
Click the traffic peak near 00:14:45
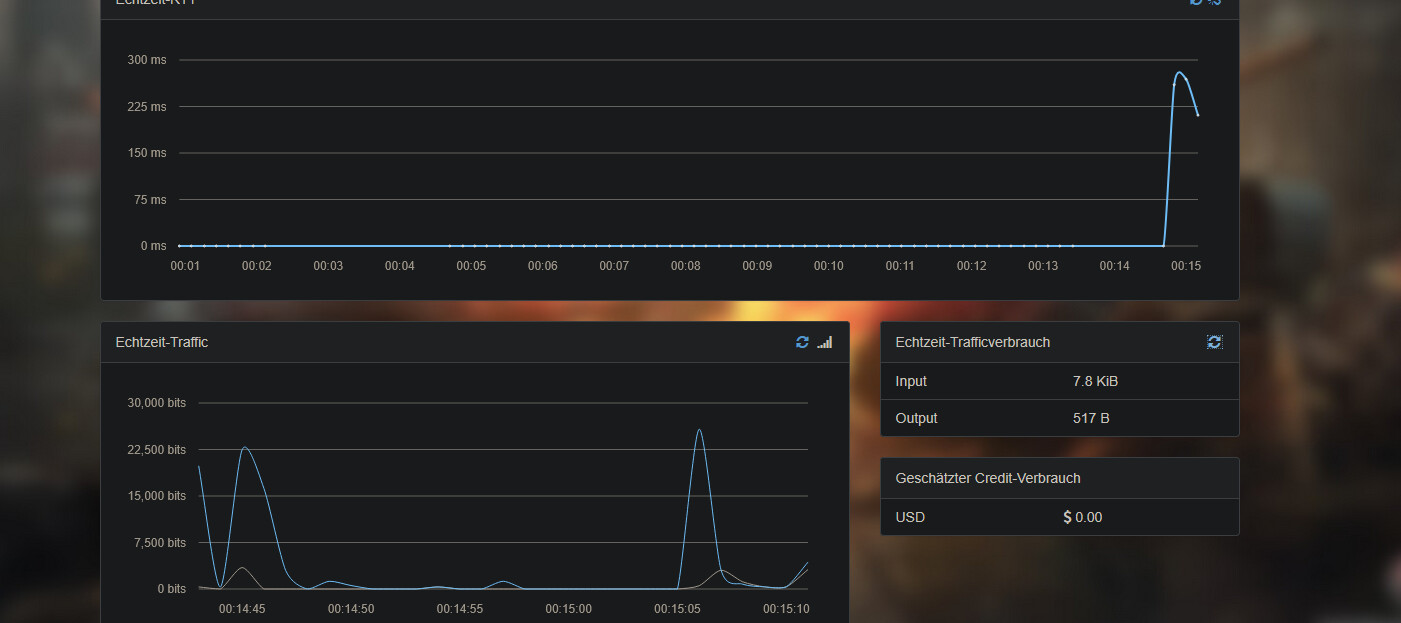coord(244,447)
